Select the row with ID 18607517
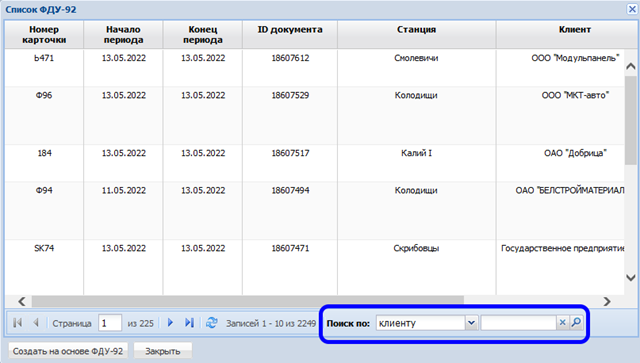This screenshot has width=640, height=363. [314, 163]
